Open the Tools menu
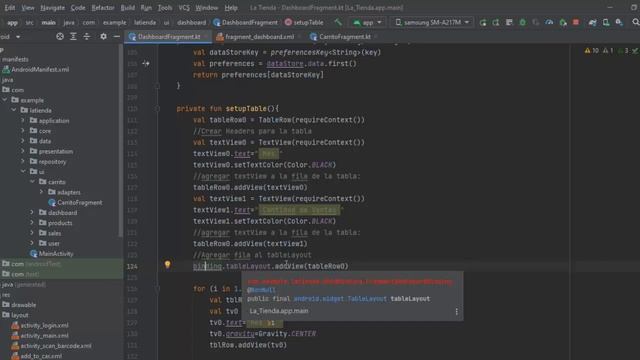The image size is (640, 360). [x=165, y=8]
